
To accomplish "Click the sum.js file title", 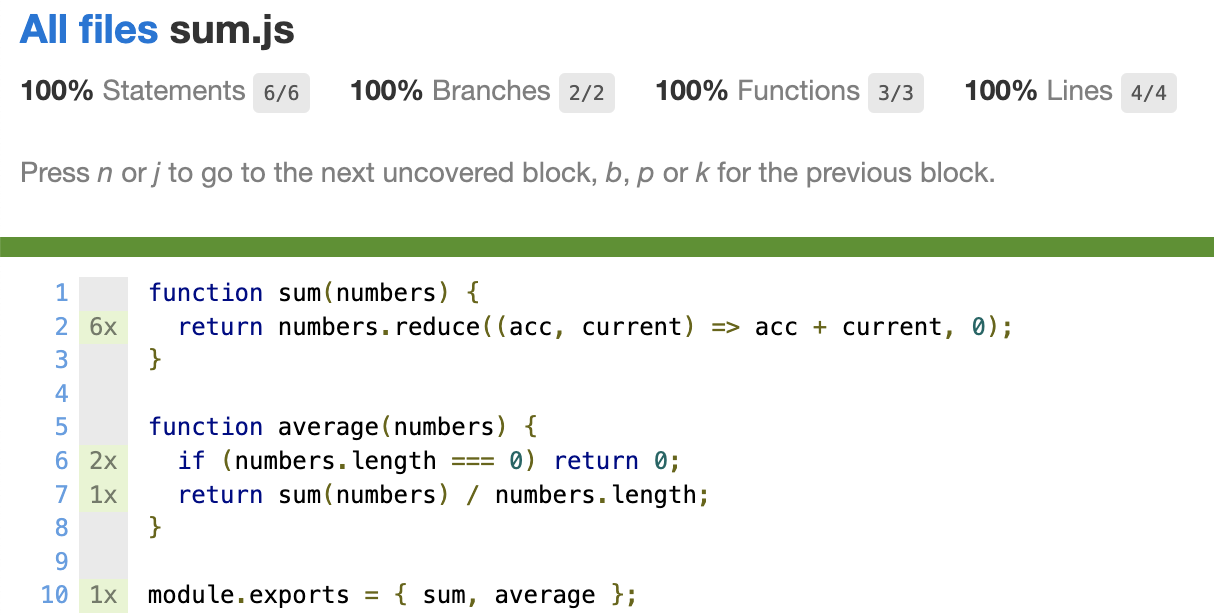I will tap(232, 31).
